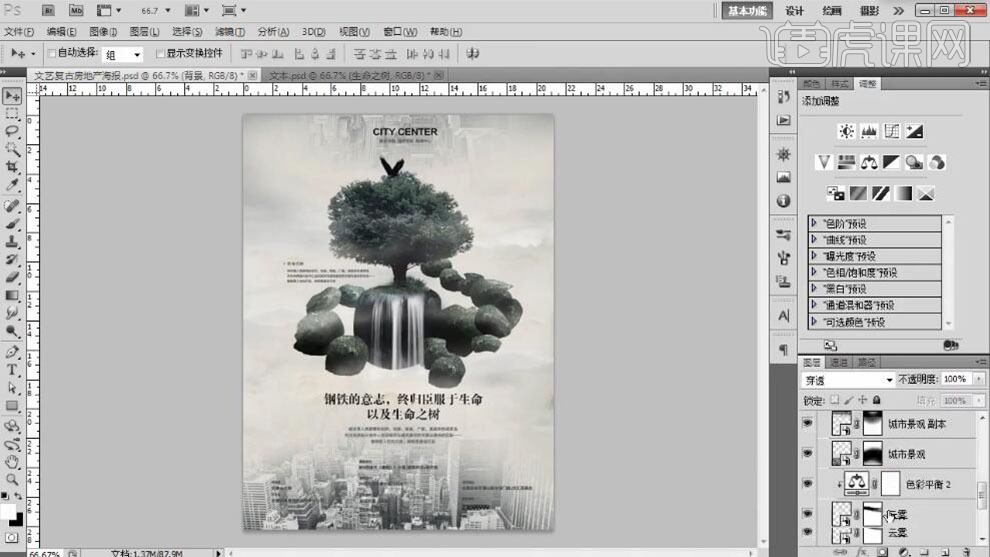This screenshot has width=990, height=557.
Task: Select the Dodge tool
Action: point(12,331)
